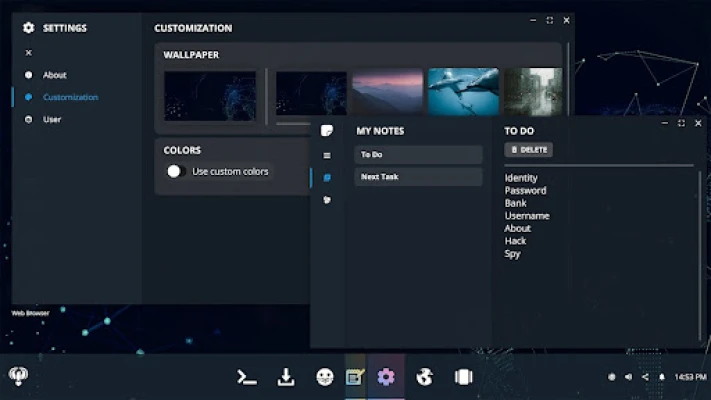Click the notification bell tray icon
Screen dimensions: 711x400
coord(662,377)
